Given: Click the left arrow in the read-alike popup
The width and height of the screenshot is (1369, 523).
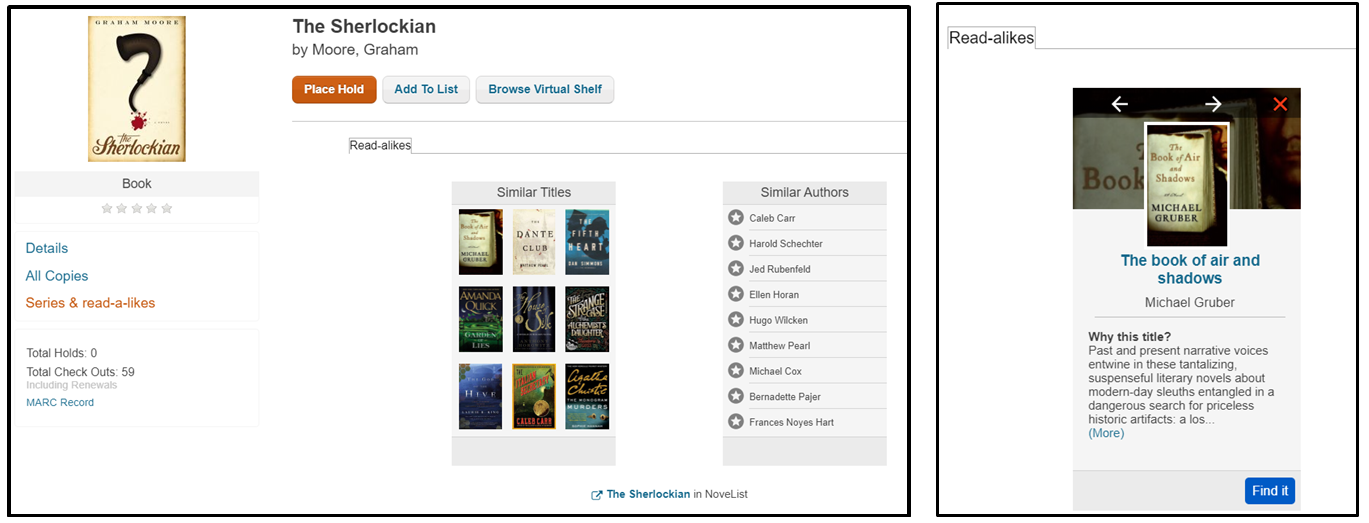Looking at the screenshot, I should (1120, 104).
